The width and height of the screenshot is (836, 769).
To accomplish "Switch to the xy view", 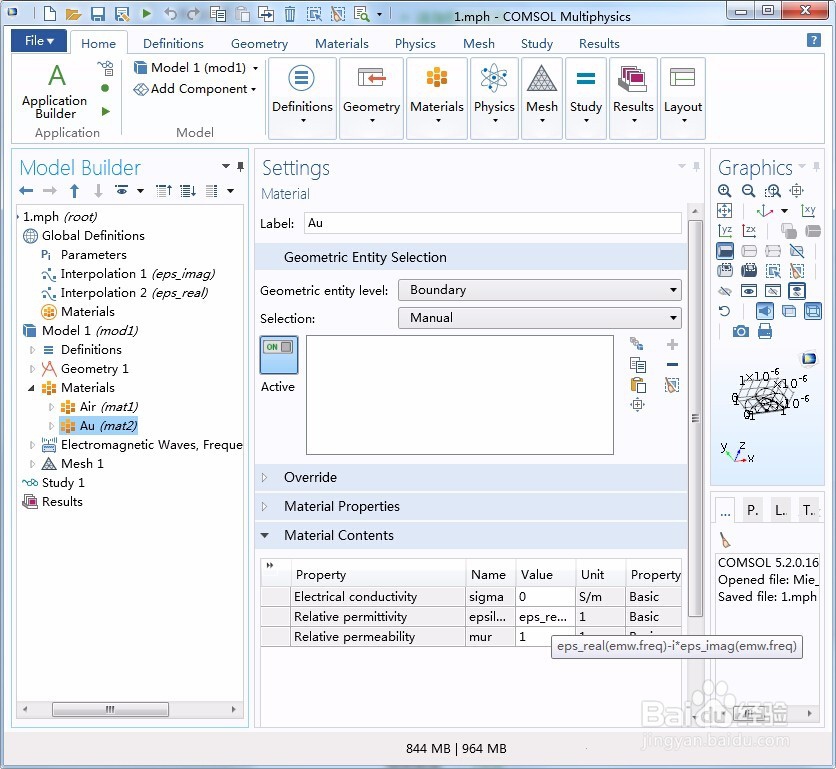I will tap(808, 211).
